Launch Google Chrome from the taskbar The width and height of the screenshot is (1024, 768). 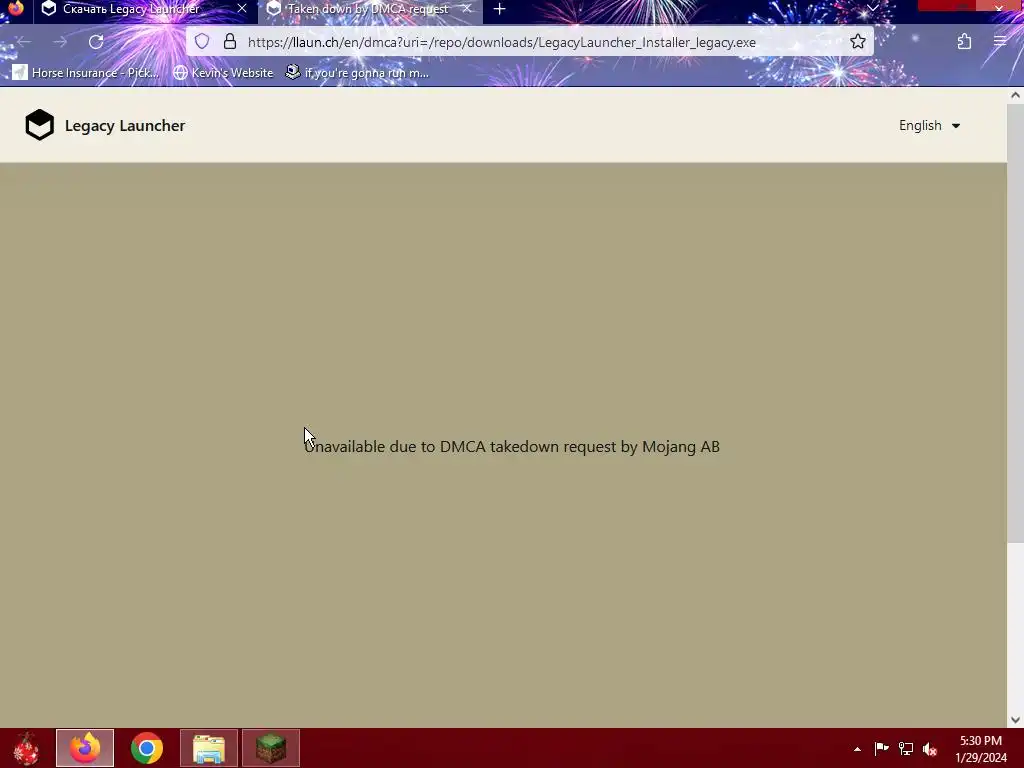[147, 748]
